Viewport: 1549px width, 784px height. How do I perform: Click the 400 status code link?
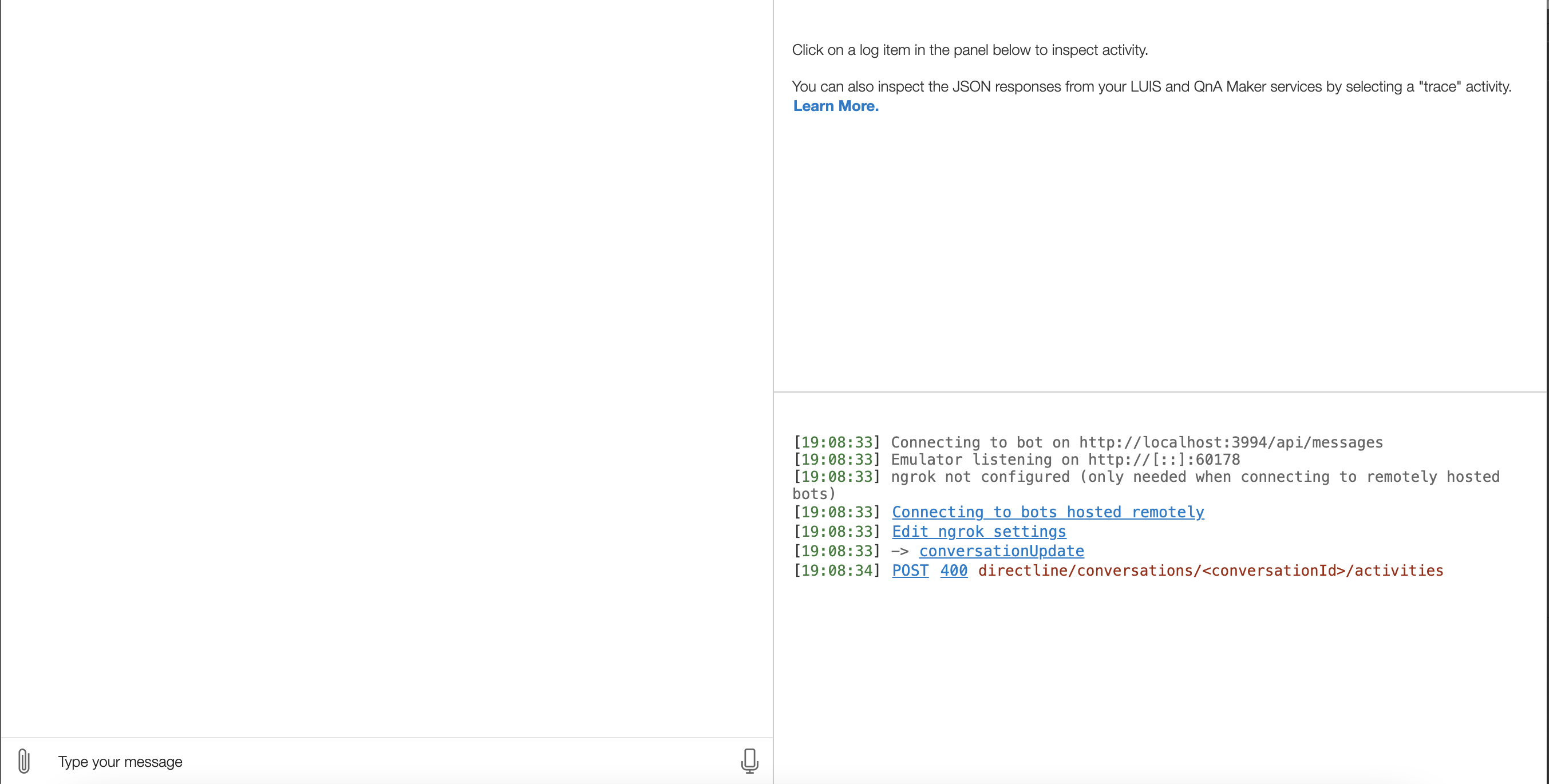point(953,571)
